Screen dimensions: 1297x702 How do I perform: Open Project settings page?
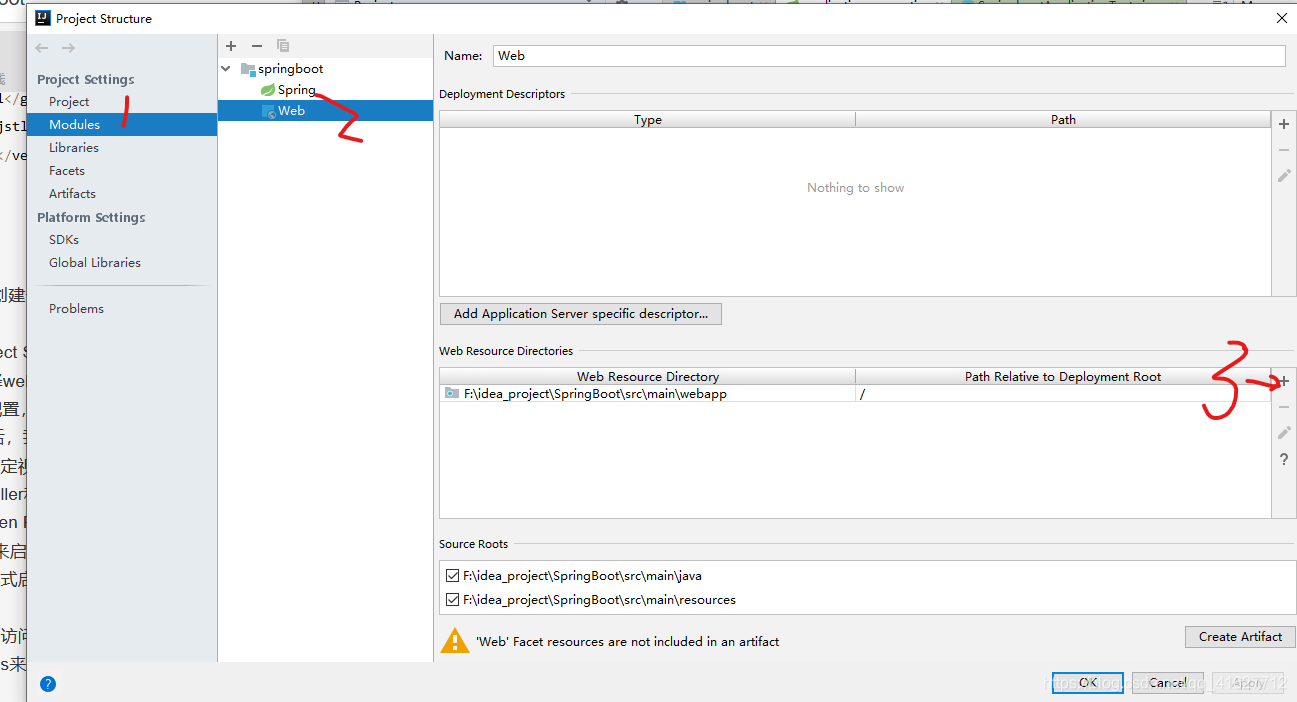click(x=69, y=102)
